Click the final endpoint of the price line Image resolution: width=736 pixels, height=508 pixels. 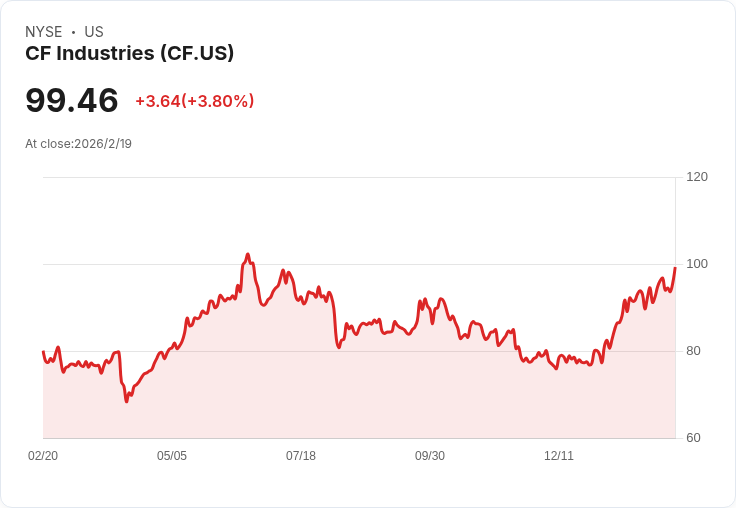[x=675, y=268]
